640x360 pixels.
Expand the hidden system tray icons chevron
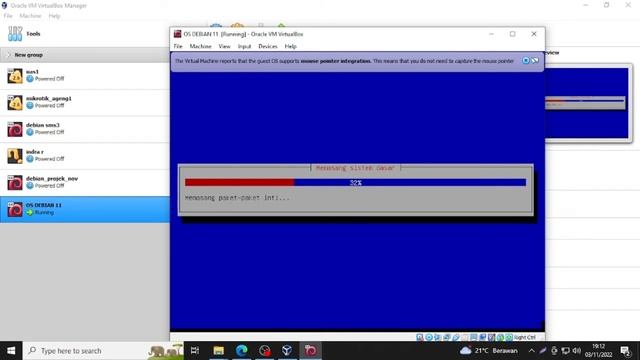531,351
